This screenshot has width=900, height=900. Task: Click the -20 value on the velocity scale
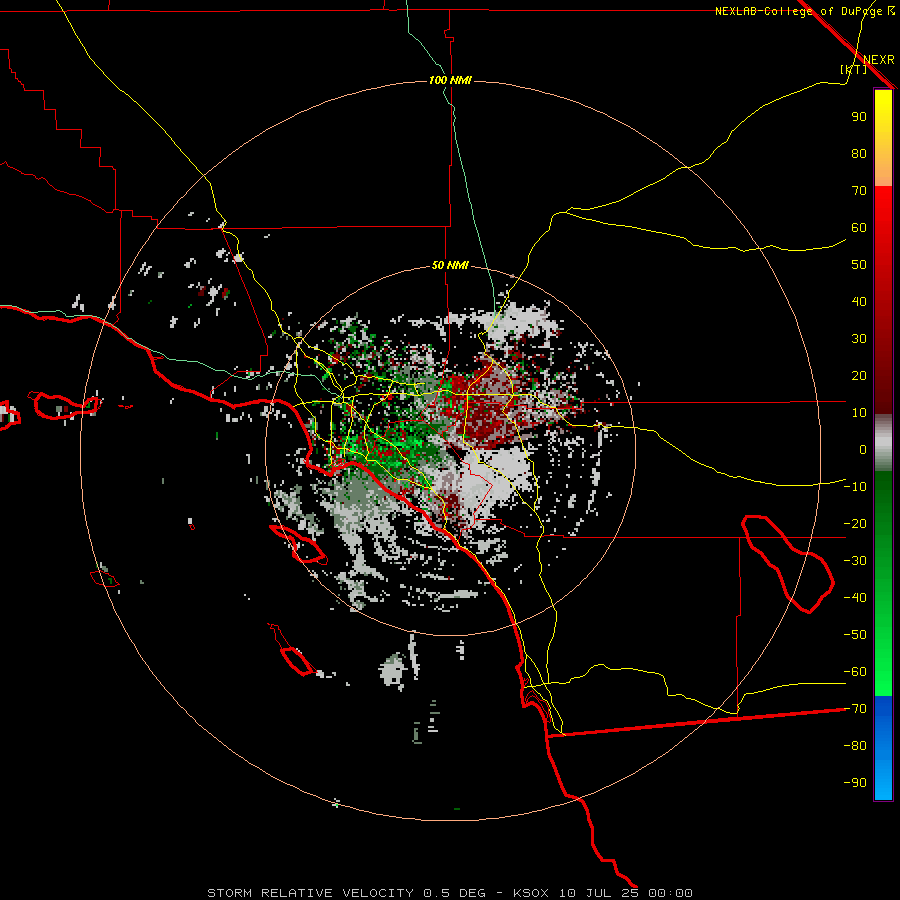click(x=855, y=524)
